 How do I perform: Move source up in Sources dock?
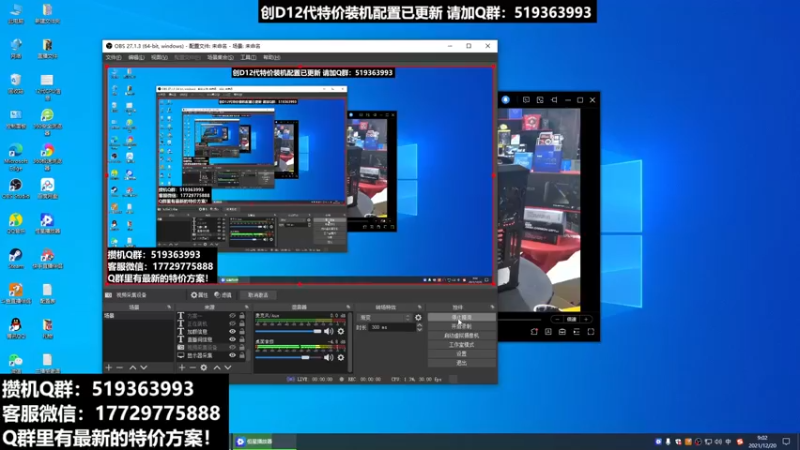tap(217, 367)
